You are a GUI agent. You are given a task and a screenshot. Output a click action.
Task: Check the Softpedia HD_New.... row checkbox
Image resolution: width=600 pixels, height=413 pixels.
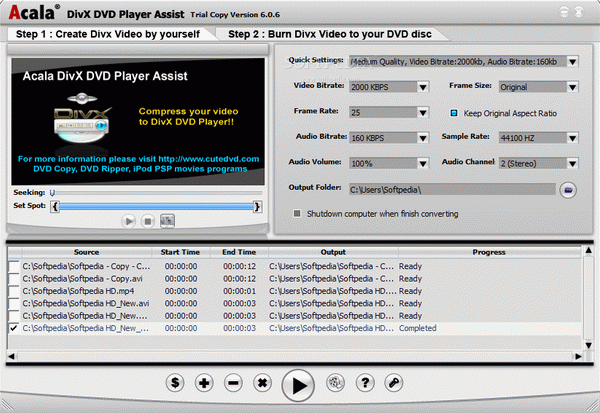(x=14, y=316)
